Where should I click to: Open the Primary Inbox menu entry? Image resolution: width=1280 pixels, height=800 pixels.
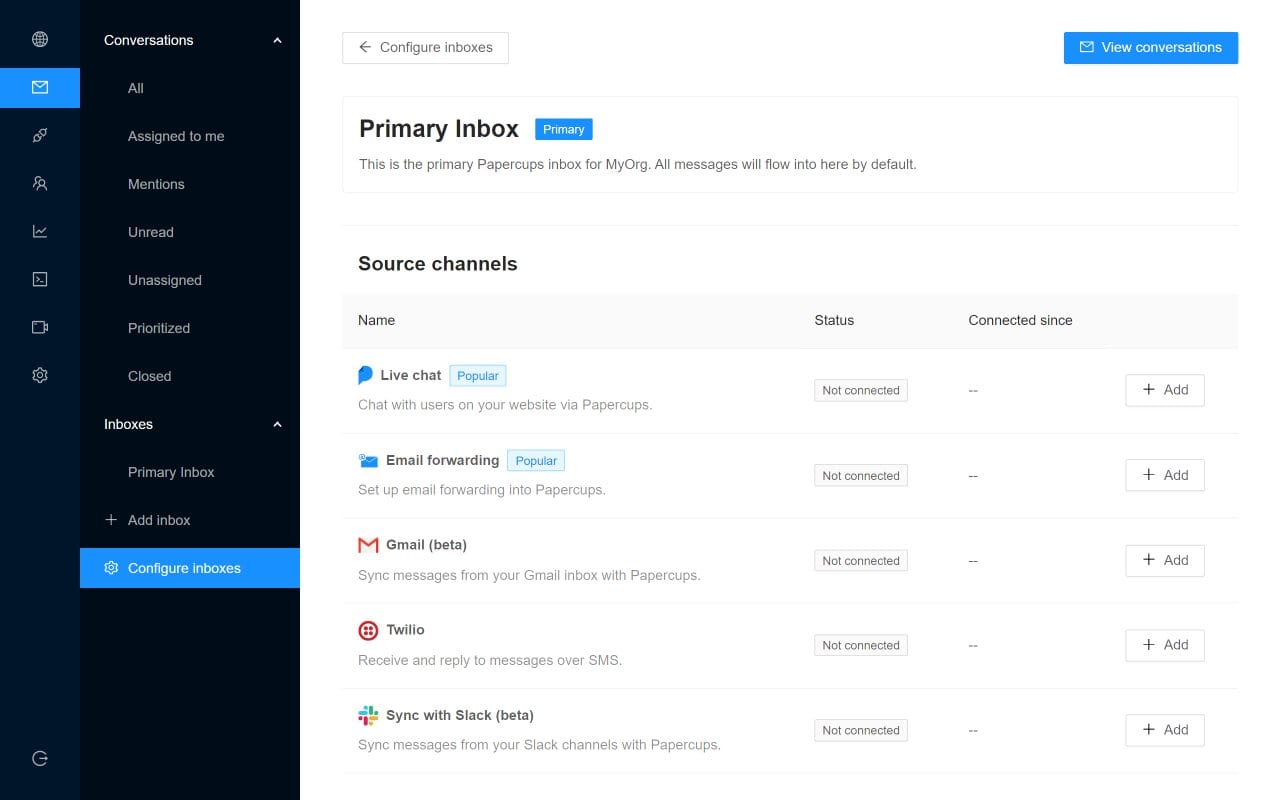(170, 472)
